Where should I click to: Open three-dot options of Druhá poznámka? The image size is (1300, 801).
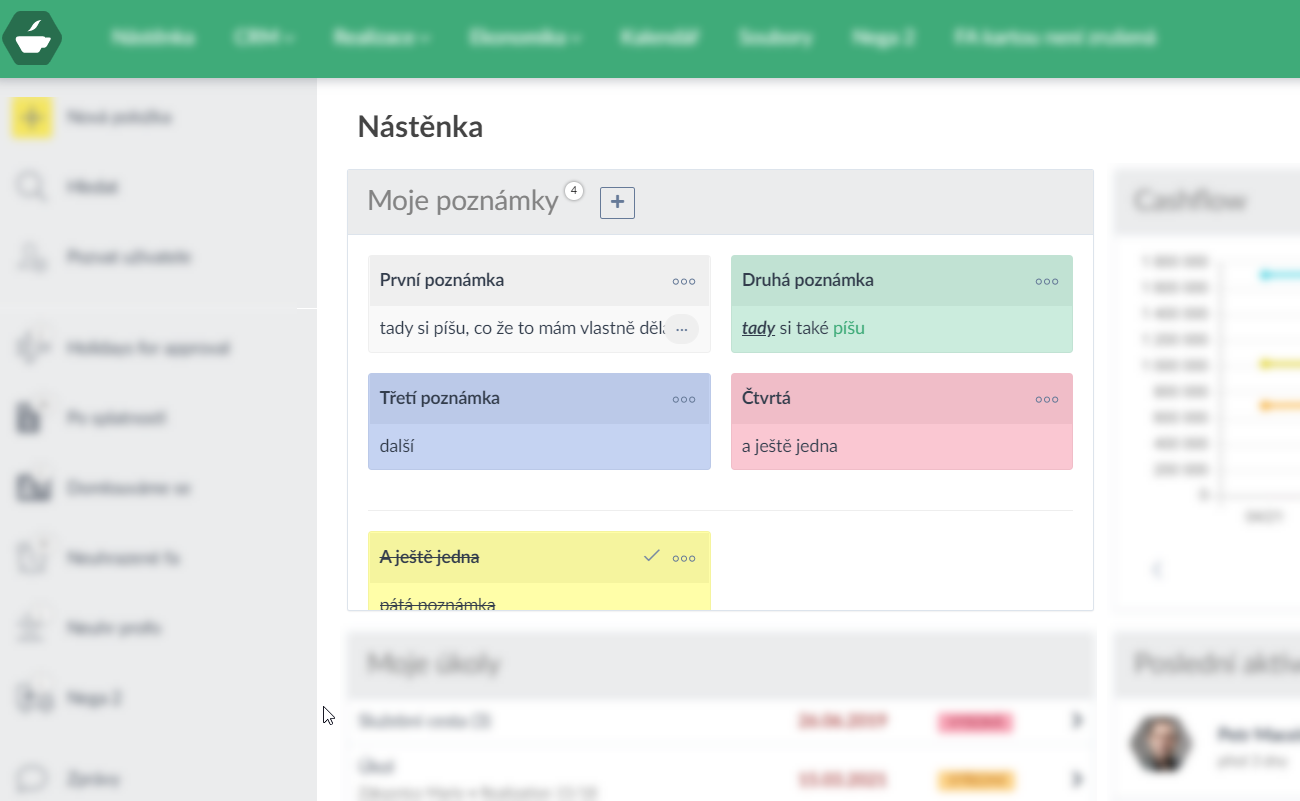(x=1046, y=282)
